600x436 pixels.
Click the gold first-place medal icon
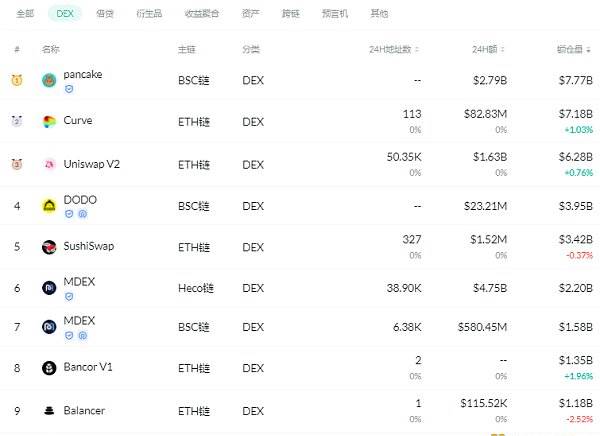pyautogui.click(x=17, y=80)
